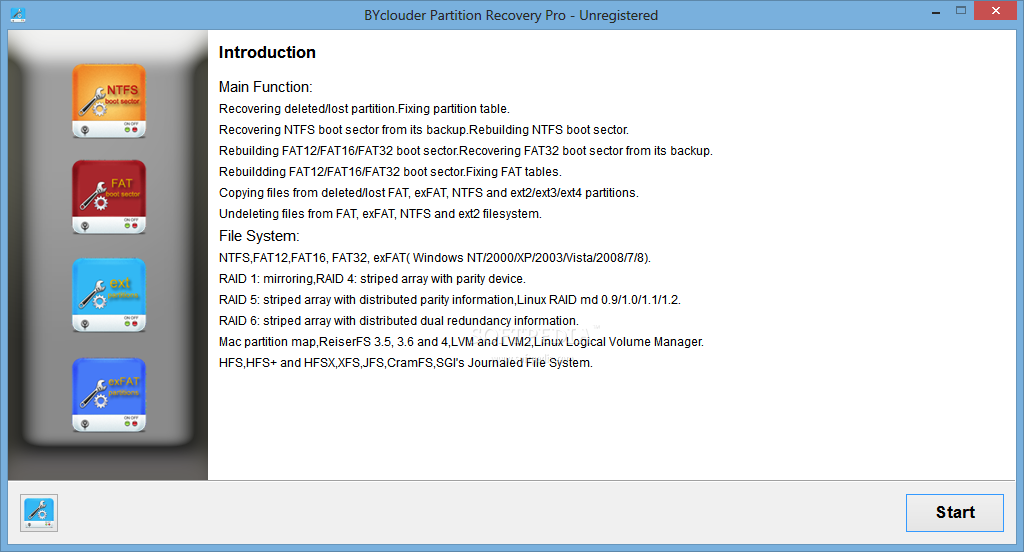1024x552 pixels.
Task: Close the Partition Recovery Pro window
Action: pyautogui.click(x=996, y=10)
